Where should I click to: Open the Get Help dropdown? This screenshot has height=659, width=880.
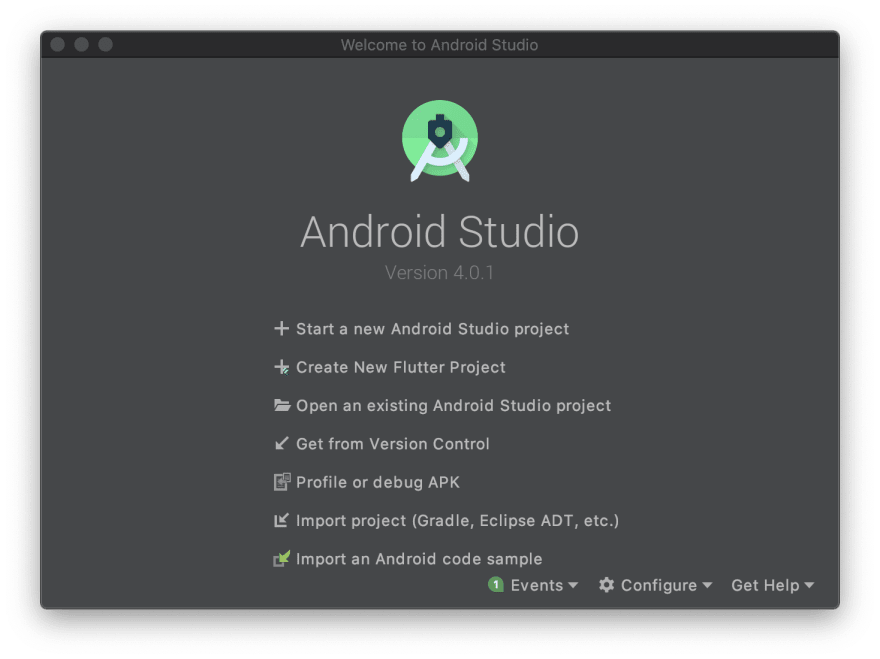[772, 585]
